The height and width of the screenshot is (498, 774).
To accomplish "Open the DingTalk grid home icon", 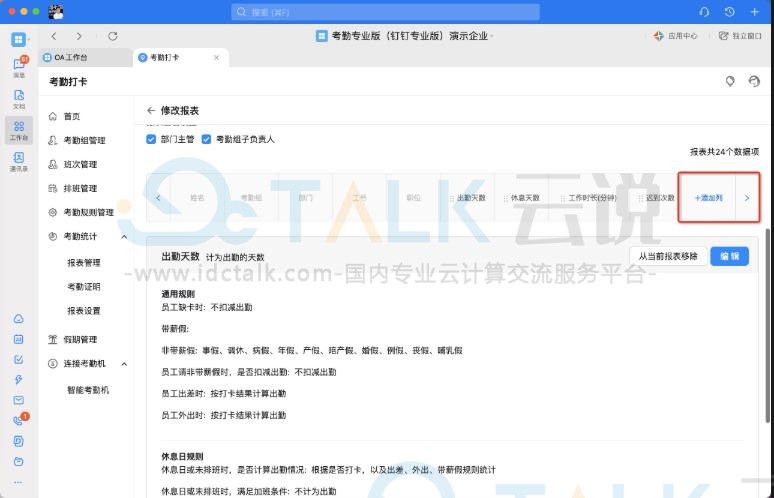I will pos(18,38).
